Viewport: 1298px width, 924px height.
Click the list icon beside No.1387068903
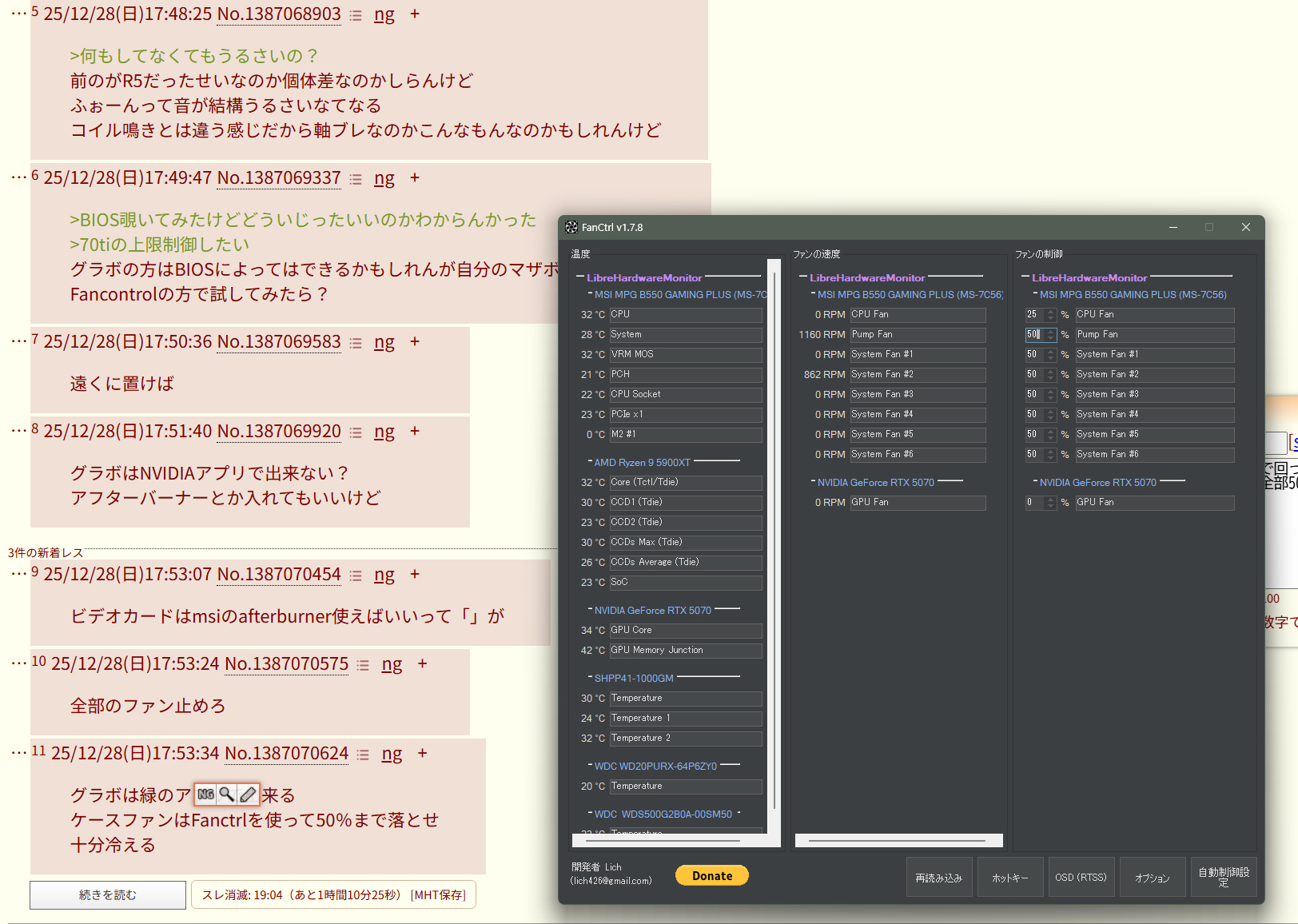(x=356, y=16)
